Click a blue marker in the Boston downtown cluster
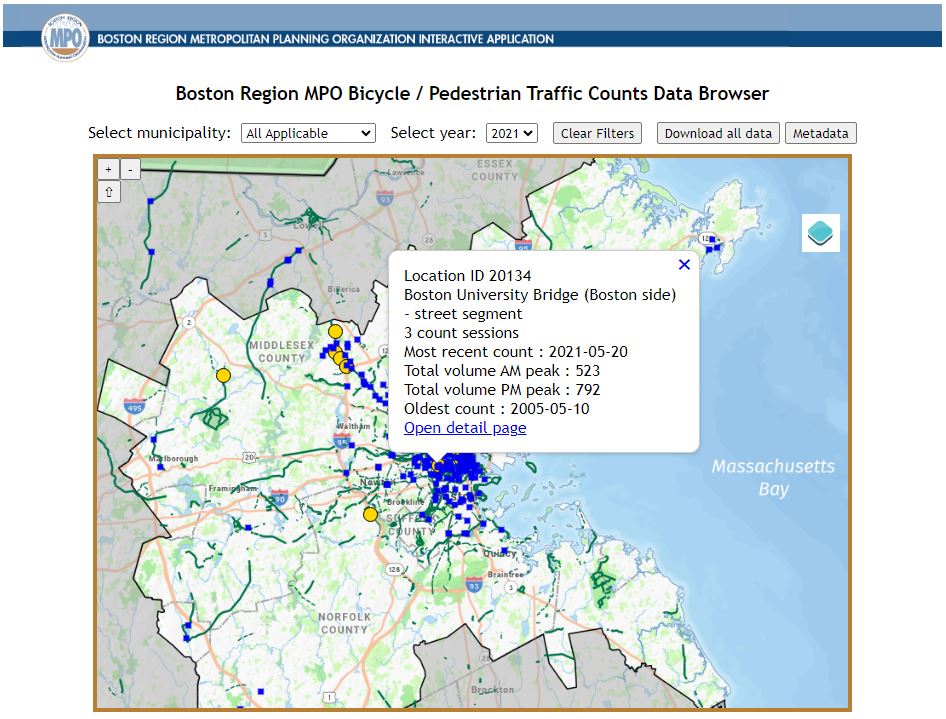 click(460, 470)
